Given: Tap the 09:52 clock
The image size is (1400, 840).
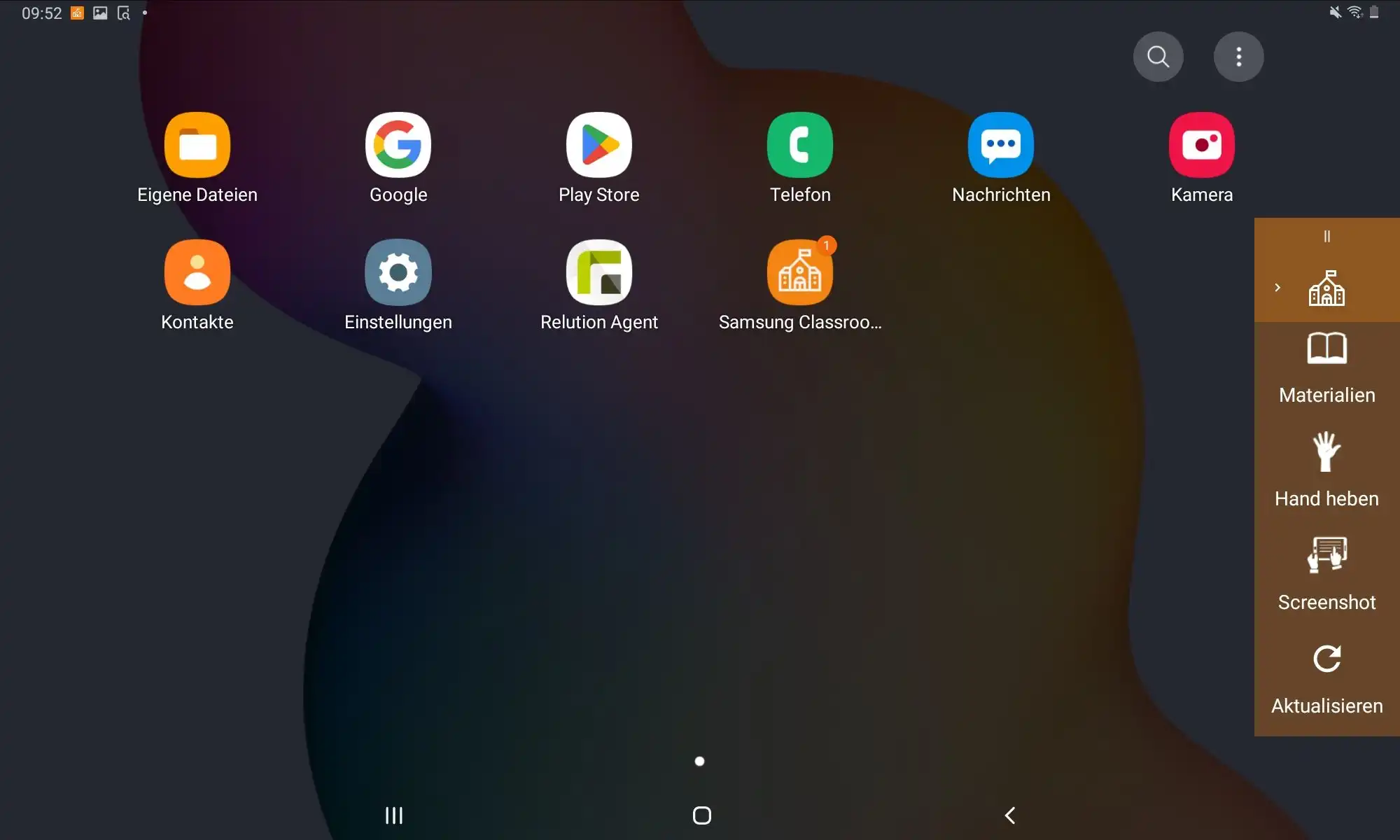Looking at the screenshot, I should 42,13.
